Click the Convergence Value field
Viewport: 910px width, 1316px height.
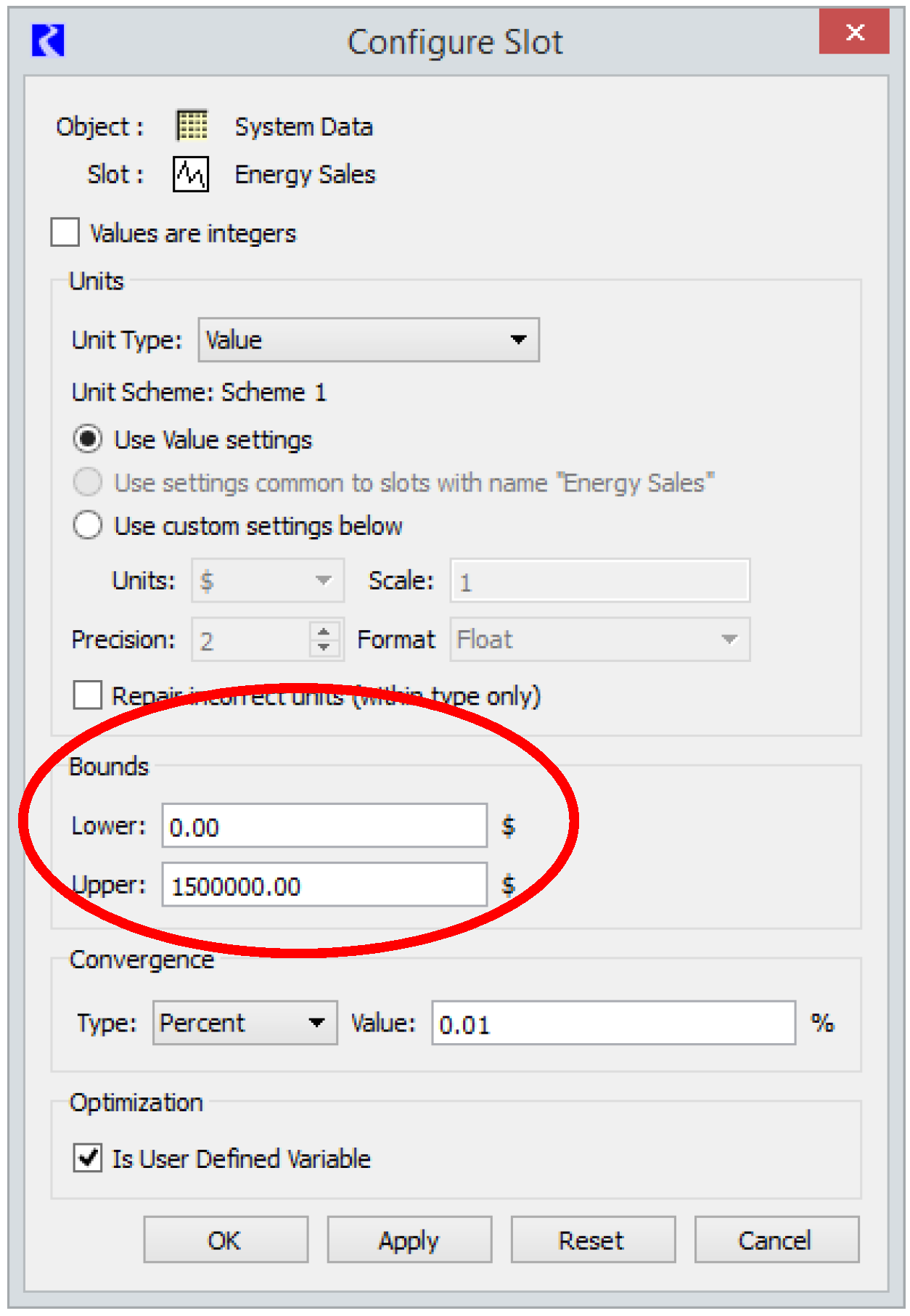click(613, 1023)
